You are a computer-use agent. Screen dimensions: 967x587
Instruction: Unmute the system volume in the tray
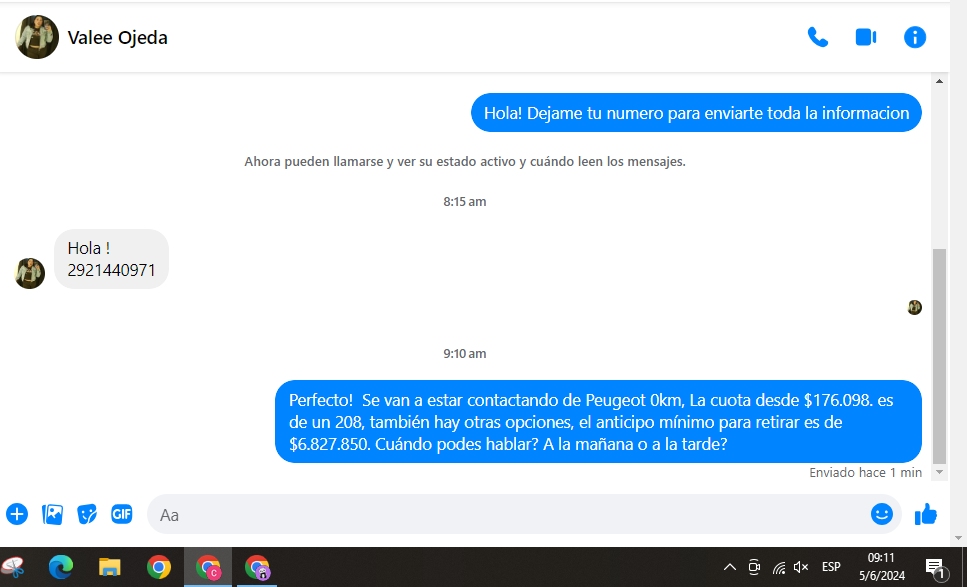(801, 567)
